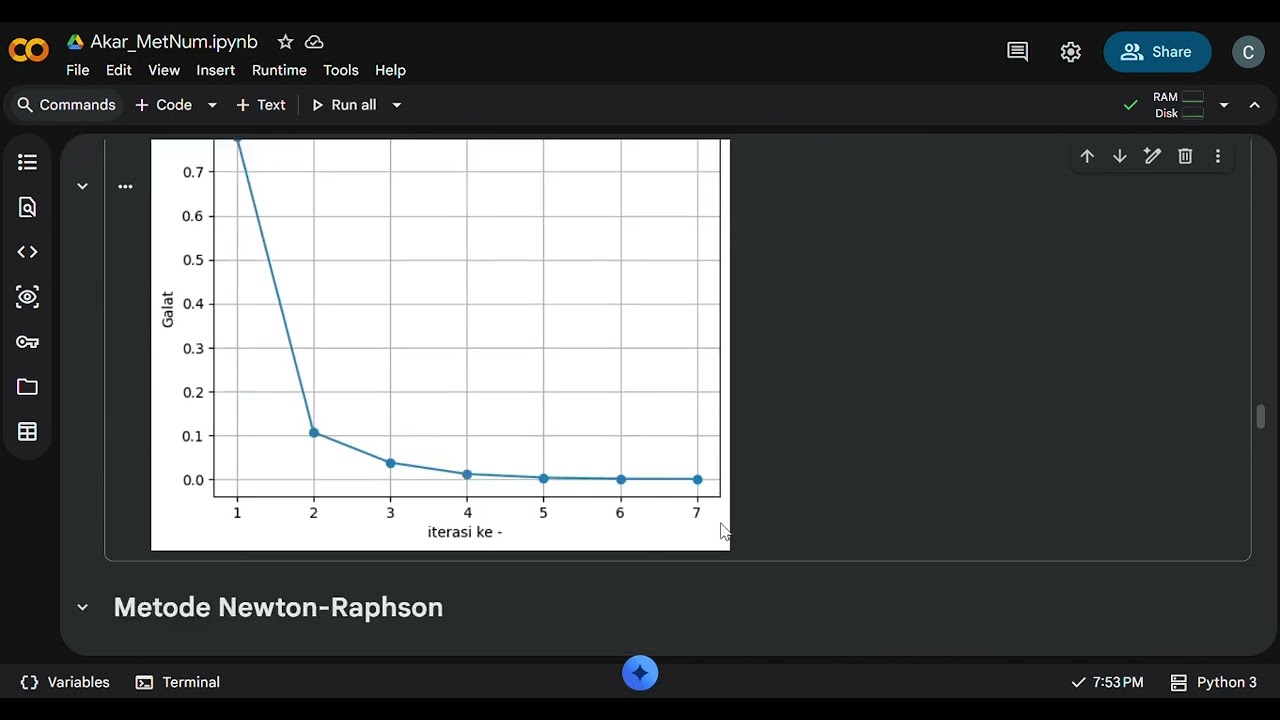
Task: Add a new Text cell
Action: pos(261,105)
